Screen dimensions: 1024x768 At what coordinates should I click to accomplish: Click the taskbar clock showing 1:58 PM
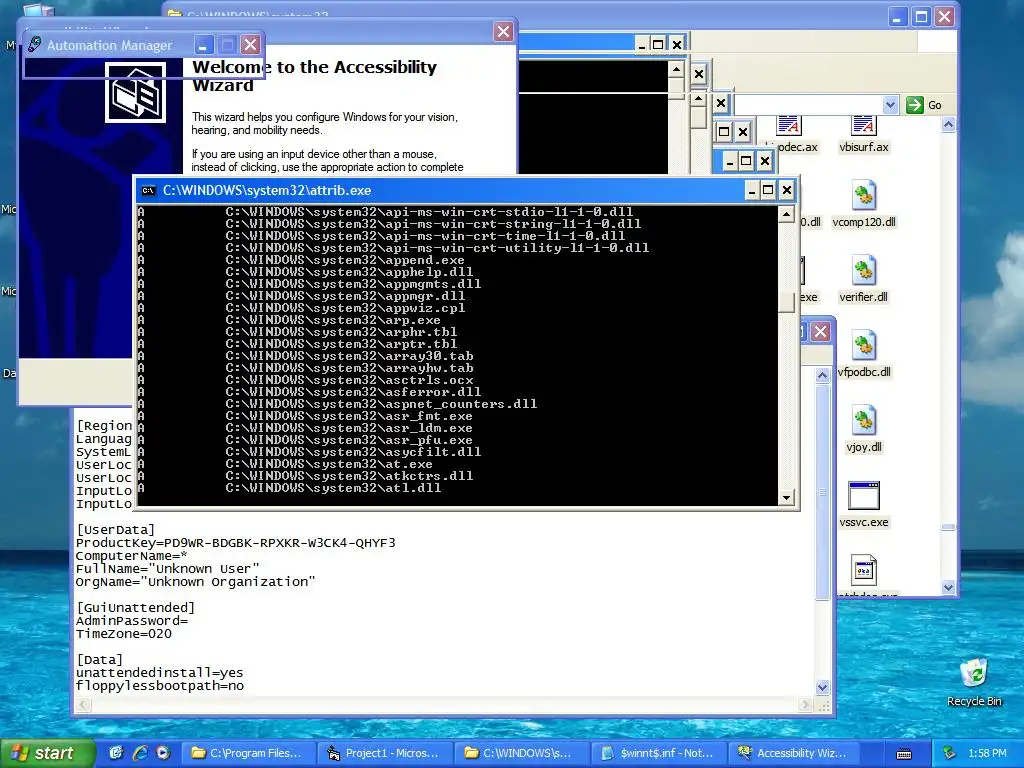(987, 753)
